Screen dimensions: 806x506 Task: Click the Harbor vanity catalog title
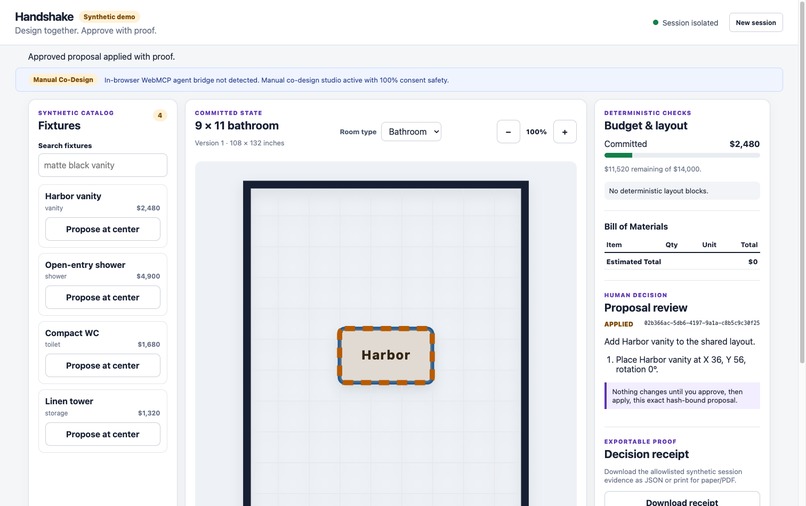coord(73,196)
